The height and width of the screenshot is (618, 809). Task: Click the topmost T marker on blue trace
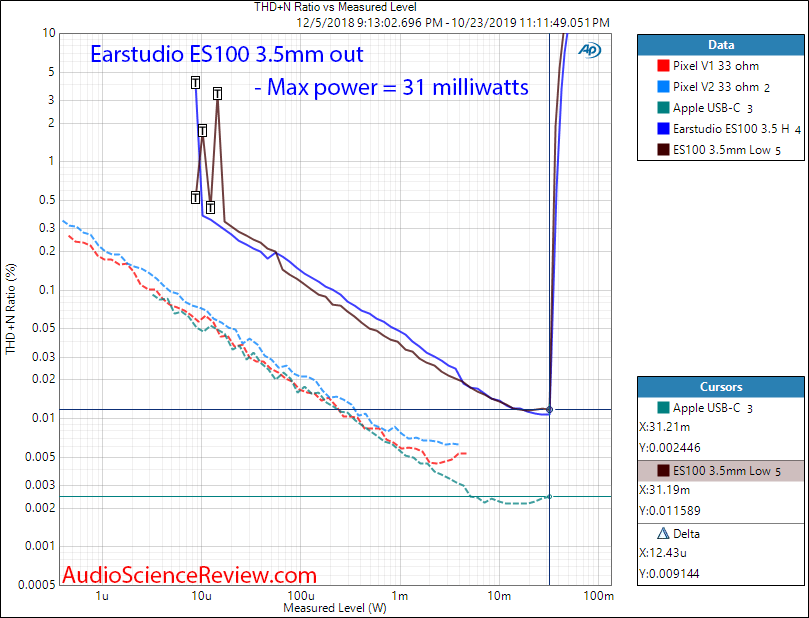click(196, 83)
